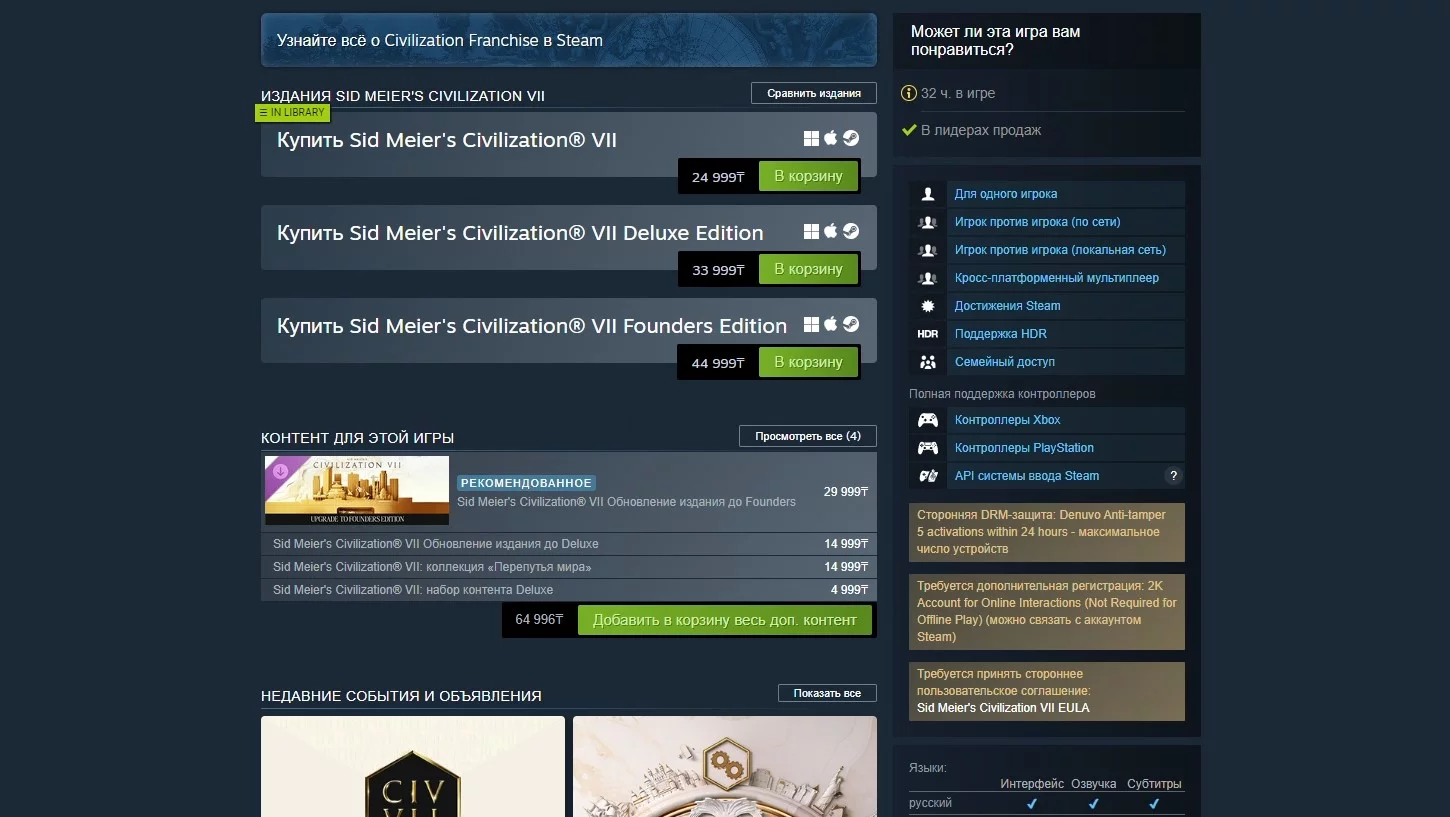Click the HDR support icon

point(928,334)
